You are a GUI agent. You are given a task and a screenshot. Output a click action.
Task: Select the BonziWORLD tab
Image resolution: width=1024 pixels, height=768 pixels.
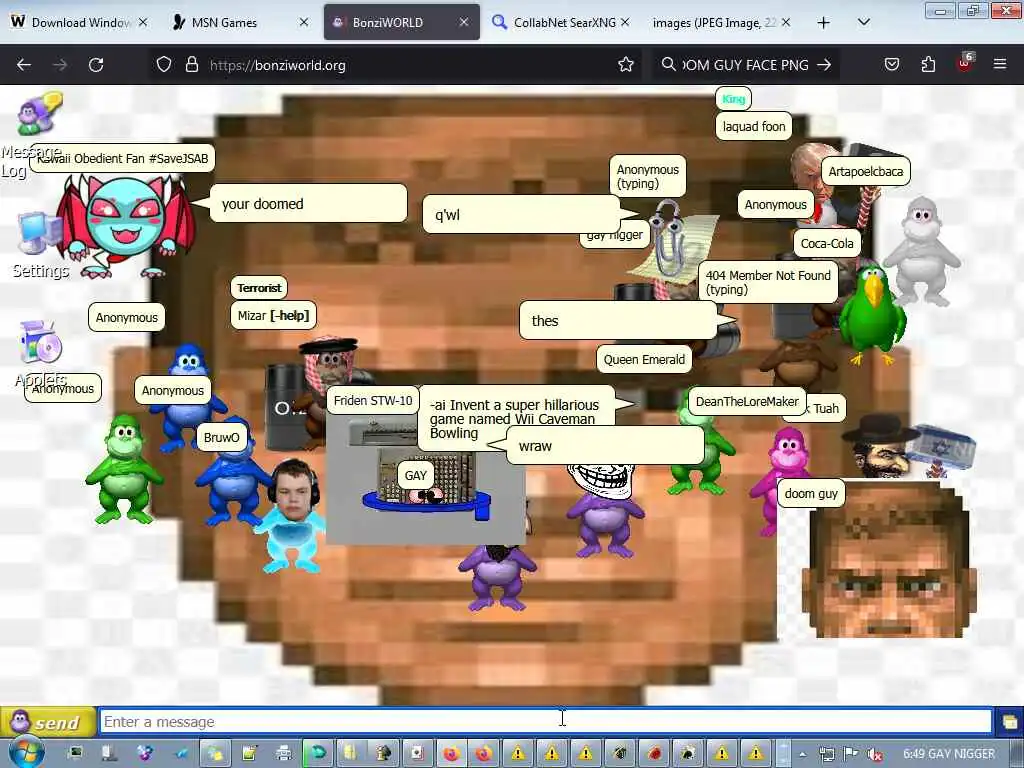401,23
